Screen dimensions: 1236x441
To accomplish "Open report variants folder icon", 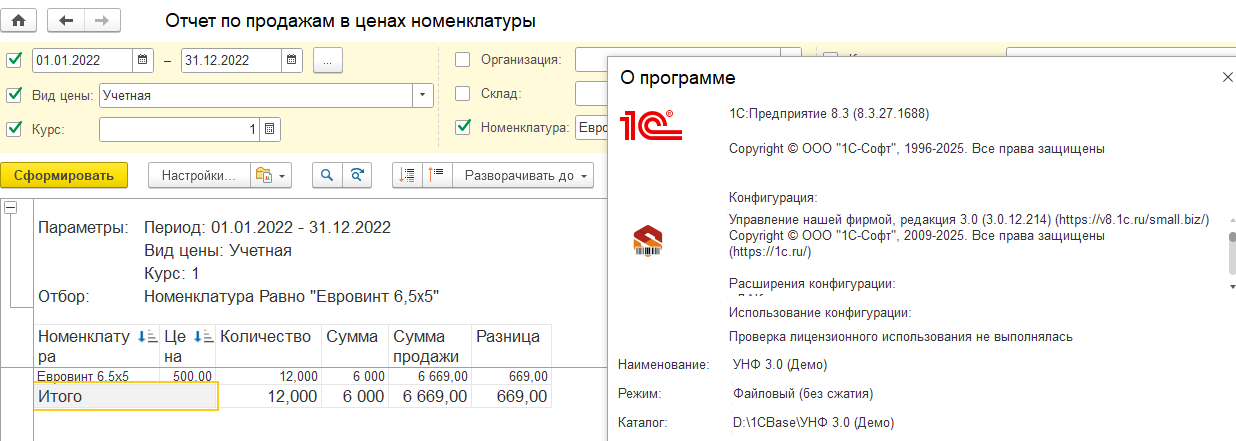I will coord(271,175).
